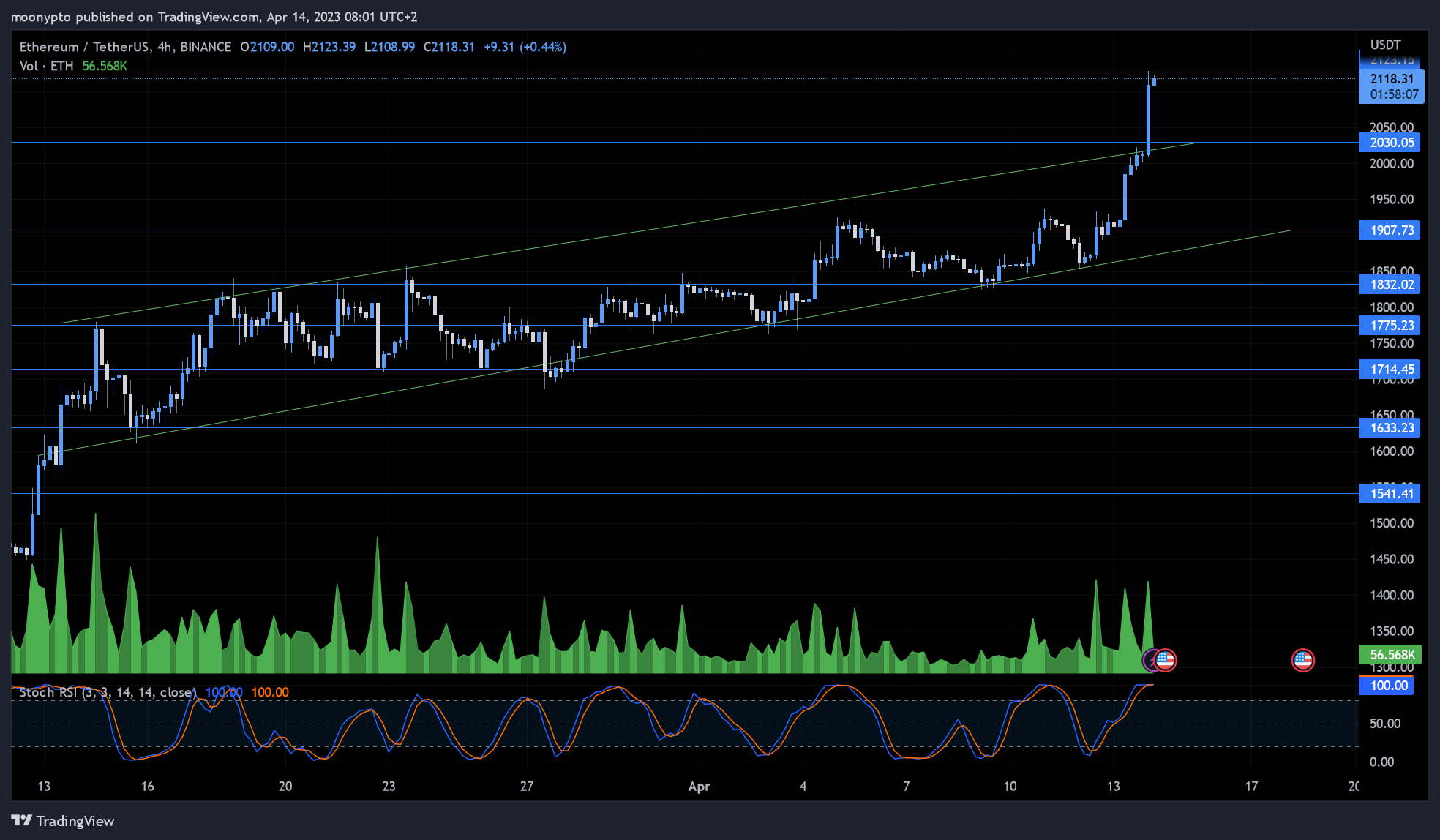The width and height of the screenshot is (1440, 840).
Task: Select the Stoch RSI (3, 3, 14, 14, close) legend
Action: [x=108, y=692]
